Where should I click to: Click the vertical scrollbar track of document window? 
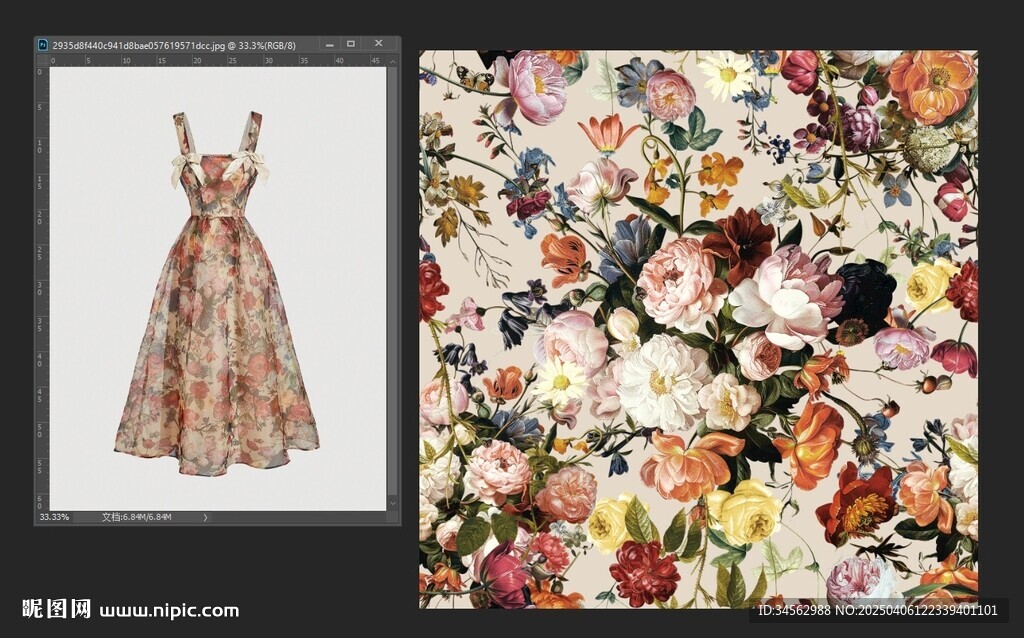(x=393, y=280)
